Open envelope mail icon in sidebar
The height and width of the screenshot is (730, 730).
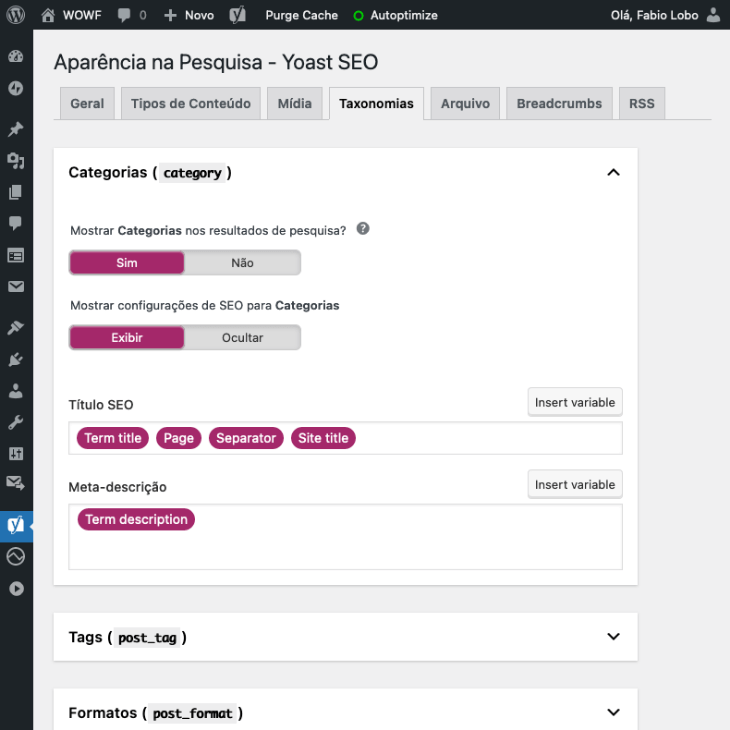point(16,286)
